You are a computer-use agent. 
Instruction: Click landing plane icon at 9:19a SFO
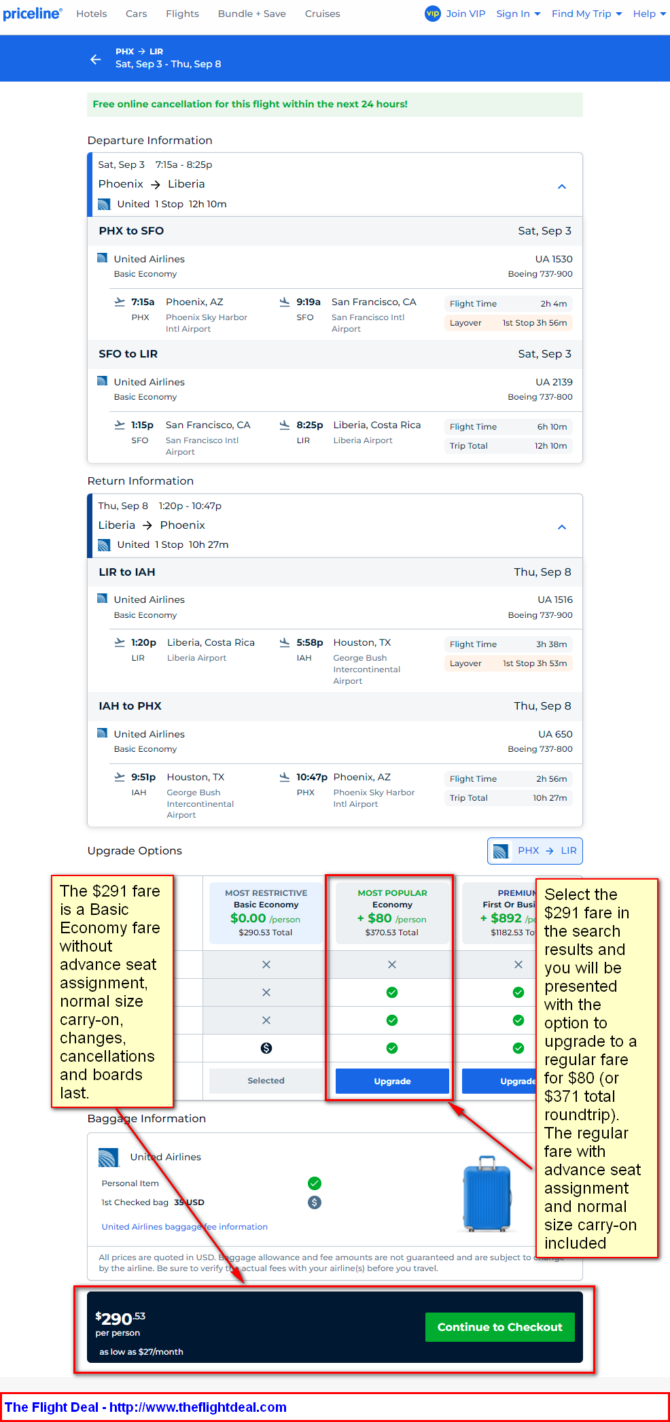285,302
